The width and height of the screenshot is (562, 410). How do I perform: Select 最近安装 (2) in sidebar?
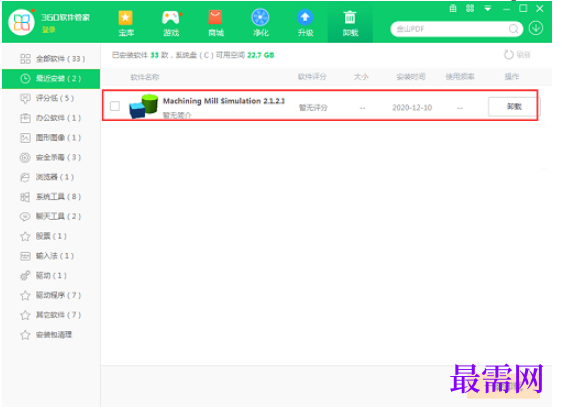tap(51, 78)
